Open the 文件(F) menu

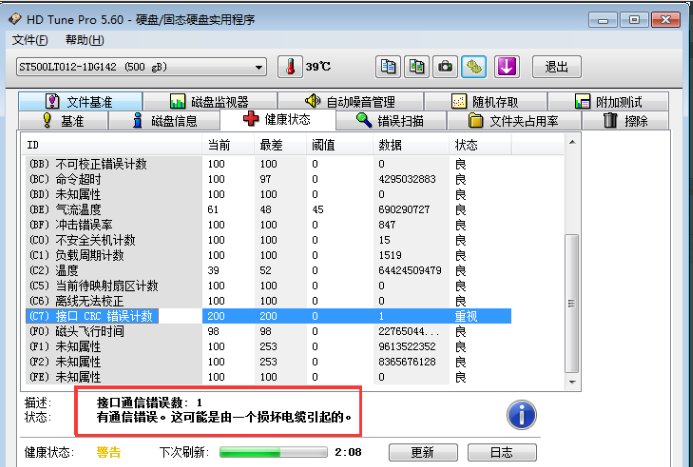[x=30, y=40]
